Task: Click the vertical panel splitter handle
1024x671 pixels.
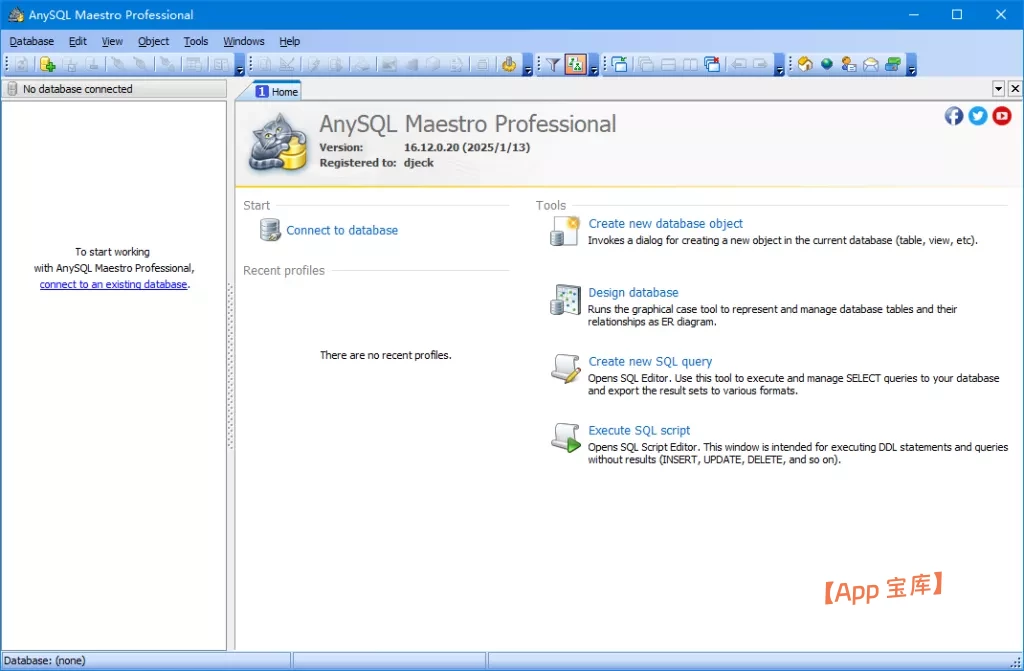Action: point(231,367)
